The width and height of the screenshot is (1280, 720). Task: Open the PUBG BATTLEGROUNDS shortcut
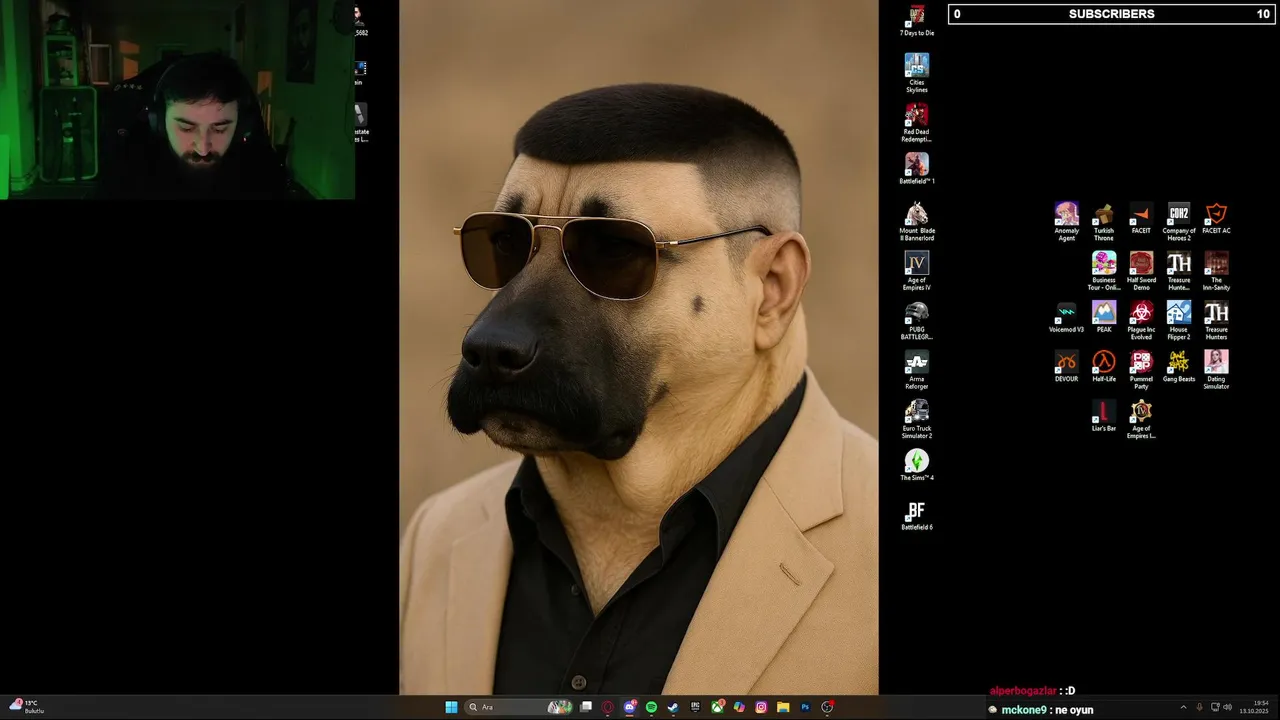[917, 320]
